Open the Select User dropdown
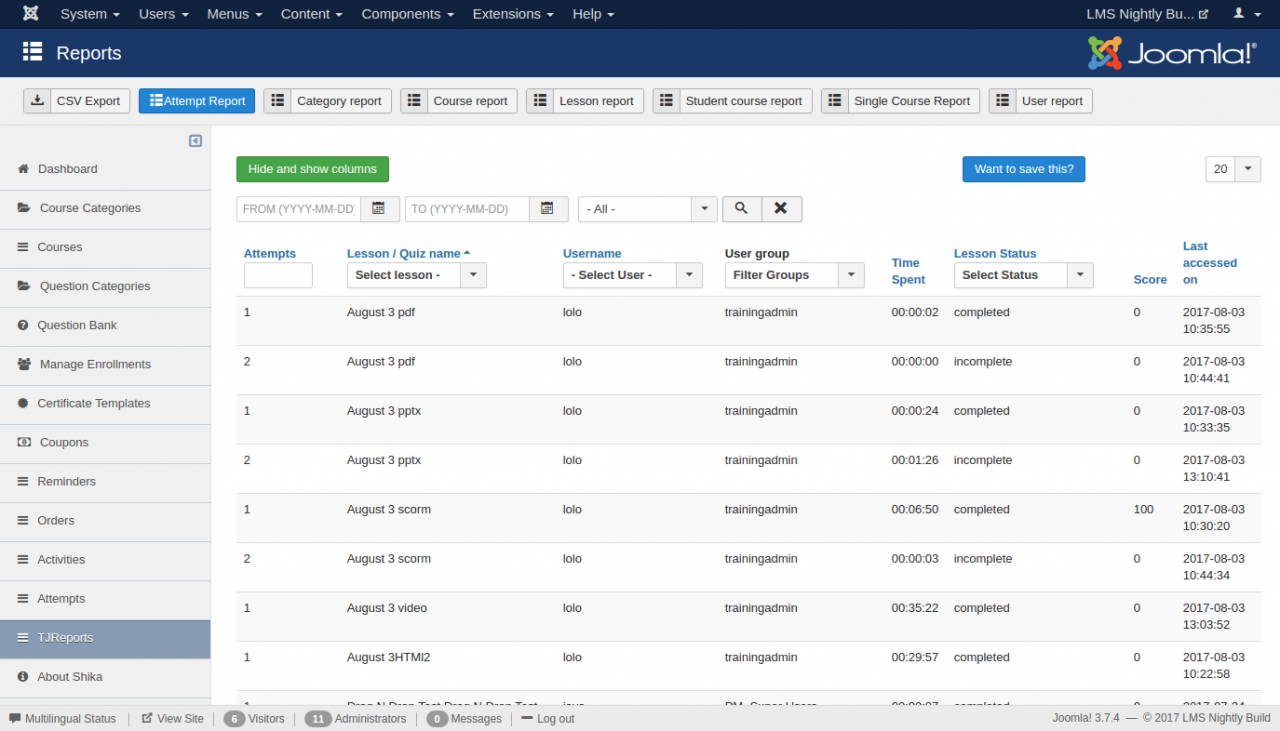The width and height of the screenshot is (1280, 731). (632, 275)
